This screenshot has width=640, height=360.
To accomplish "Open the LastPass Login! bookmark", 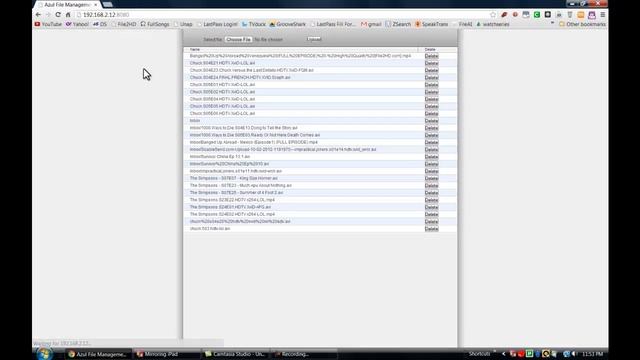I will point(217,24).
